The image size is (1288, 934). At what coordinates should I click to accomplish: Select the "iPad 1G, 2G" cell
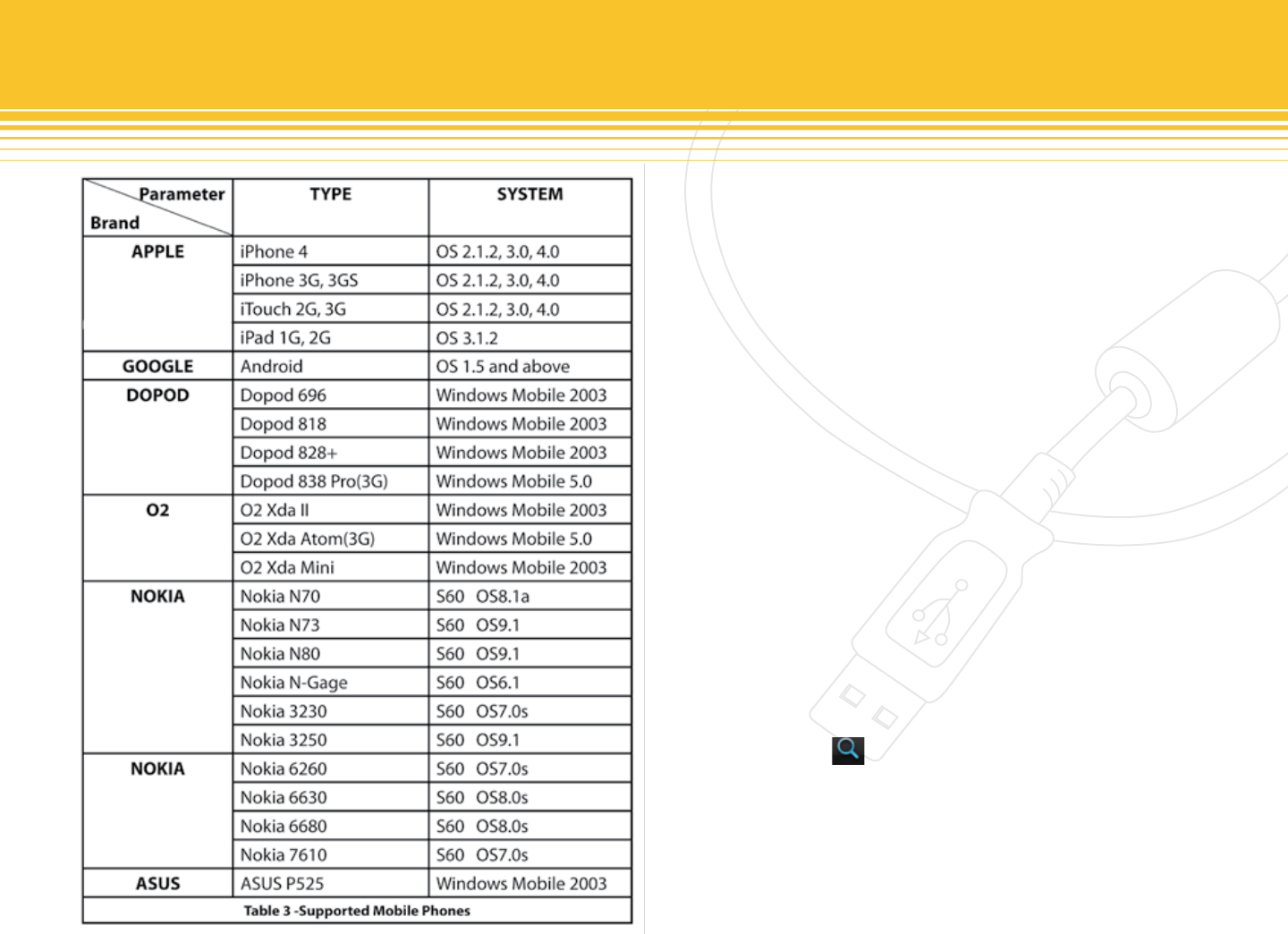tap(331, 337)
